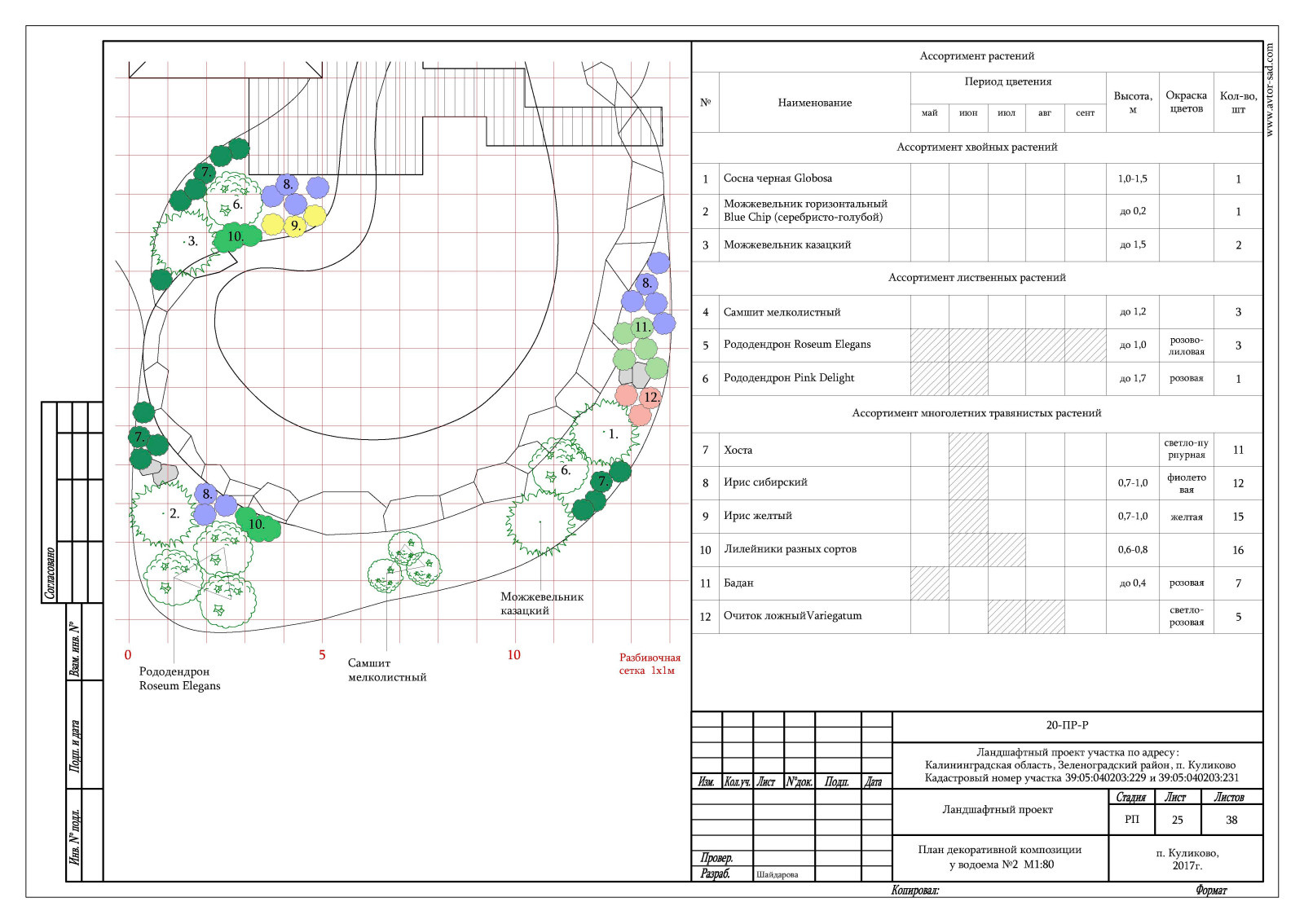Screen dimensions: 1304x924
Task: Select the "Ассортимент растений" table title
Action: (976, 56)
